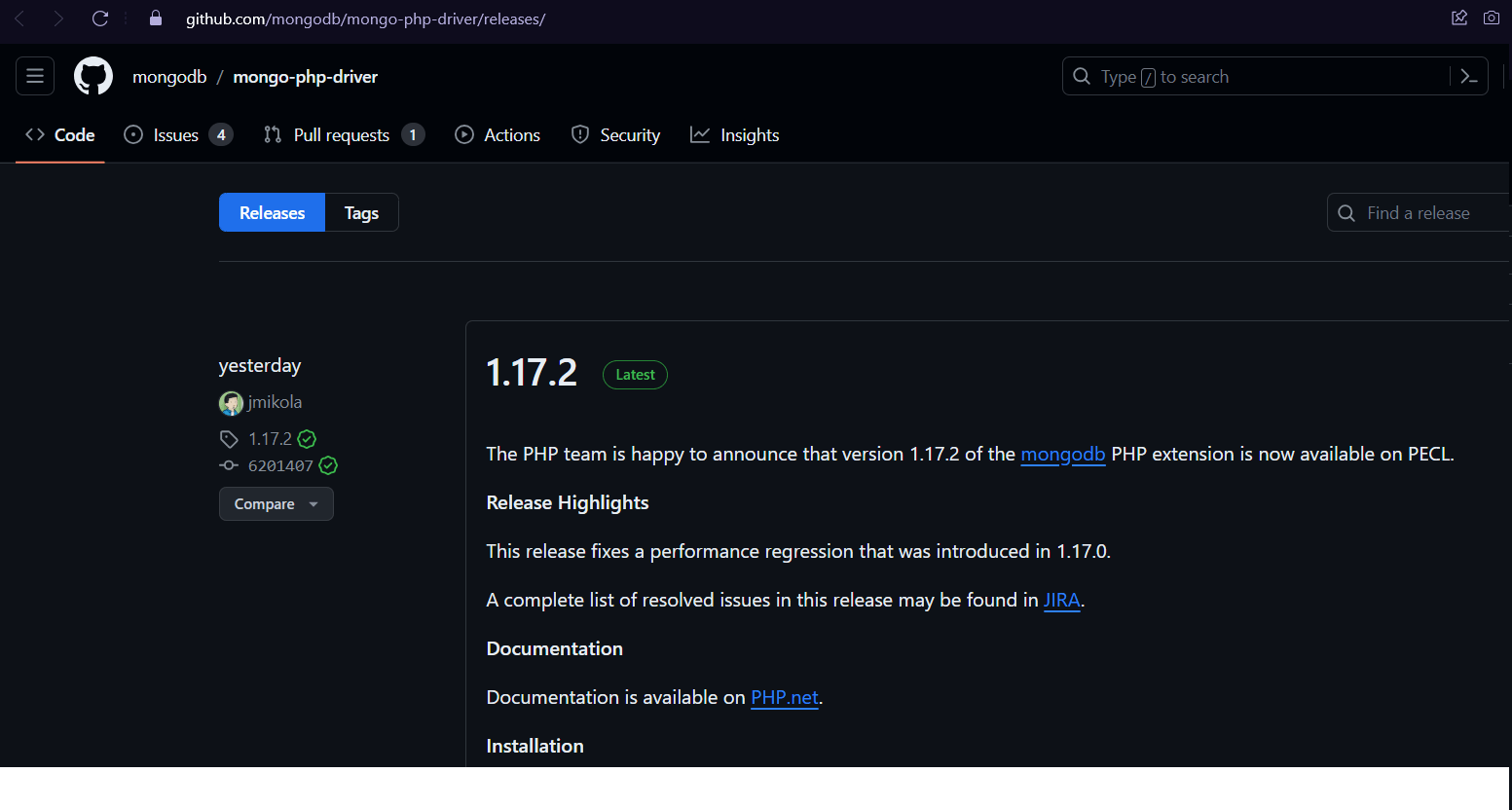Open the Code tab
1512x810 pixels.
click(60, 135)
